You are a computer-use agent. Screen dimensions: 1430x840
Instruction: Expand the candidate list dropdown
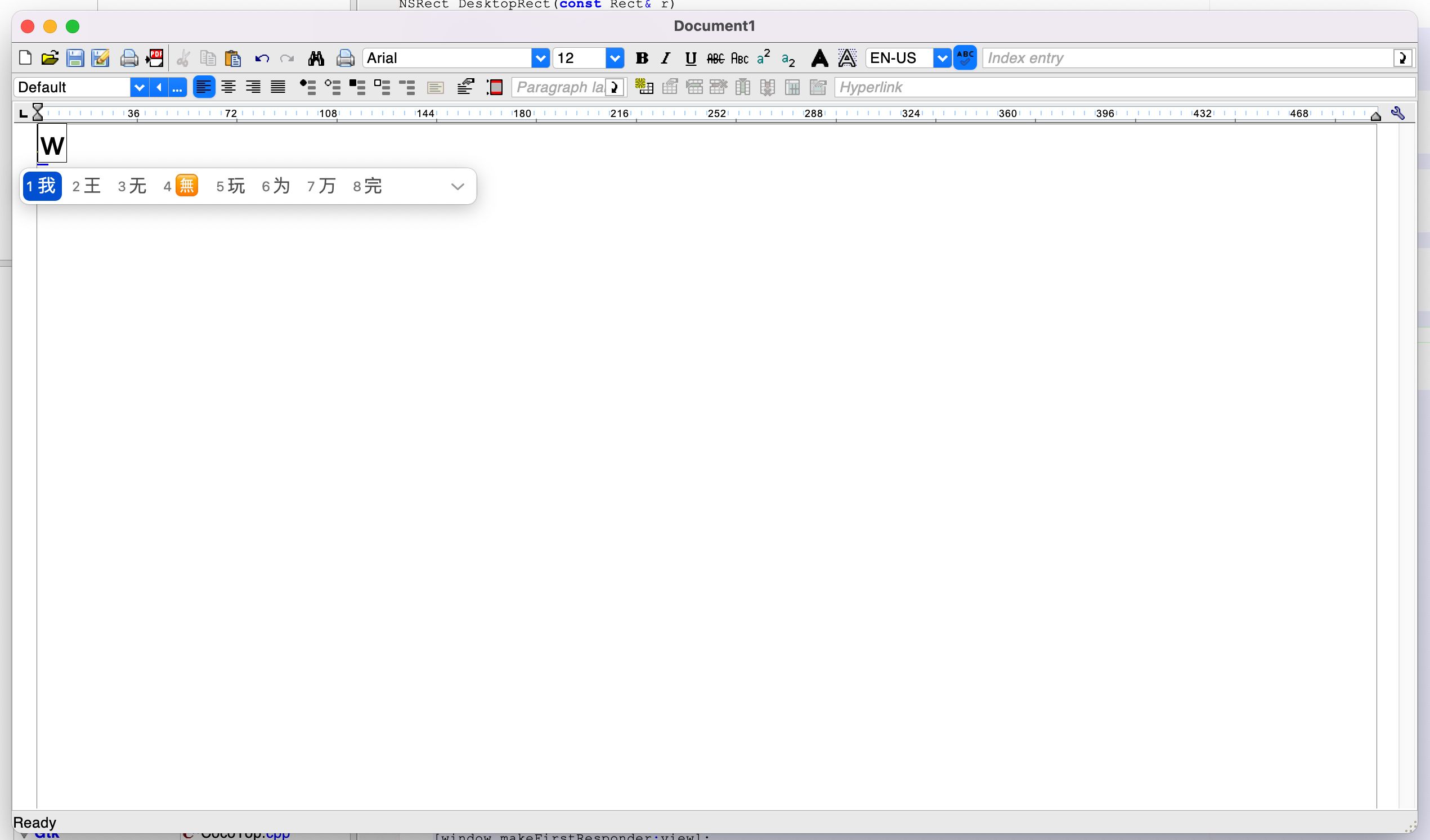457,185
